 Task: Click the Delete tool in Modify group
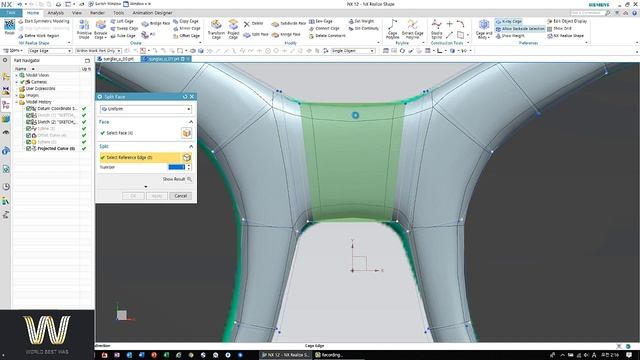253,24
